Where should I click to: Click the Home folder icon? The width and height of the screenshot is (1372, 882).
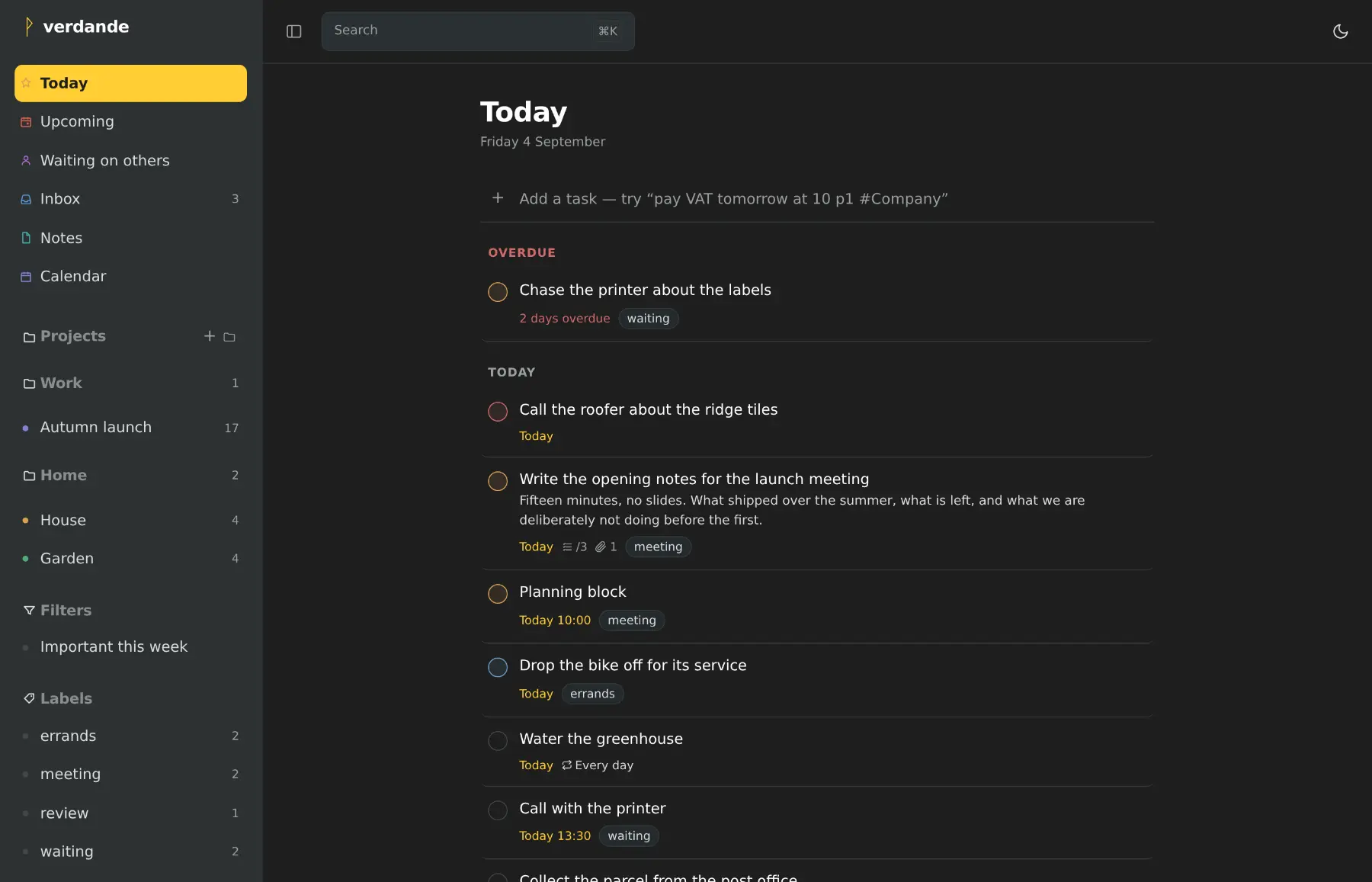coord(29,476)
